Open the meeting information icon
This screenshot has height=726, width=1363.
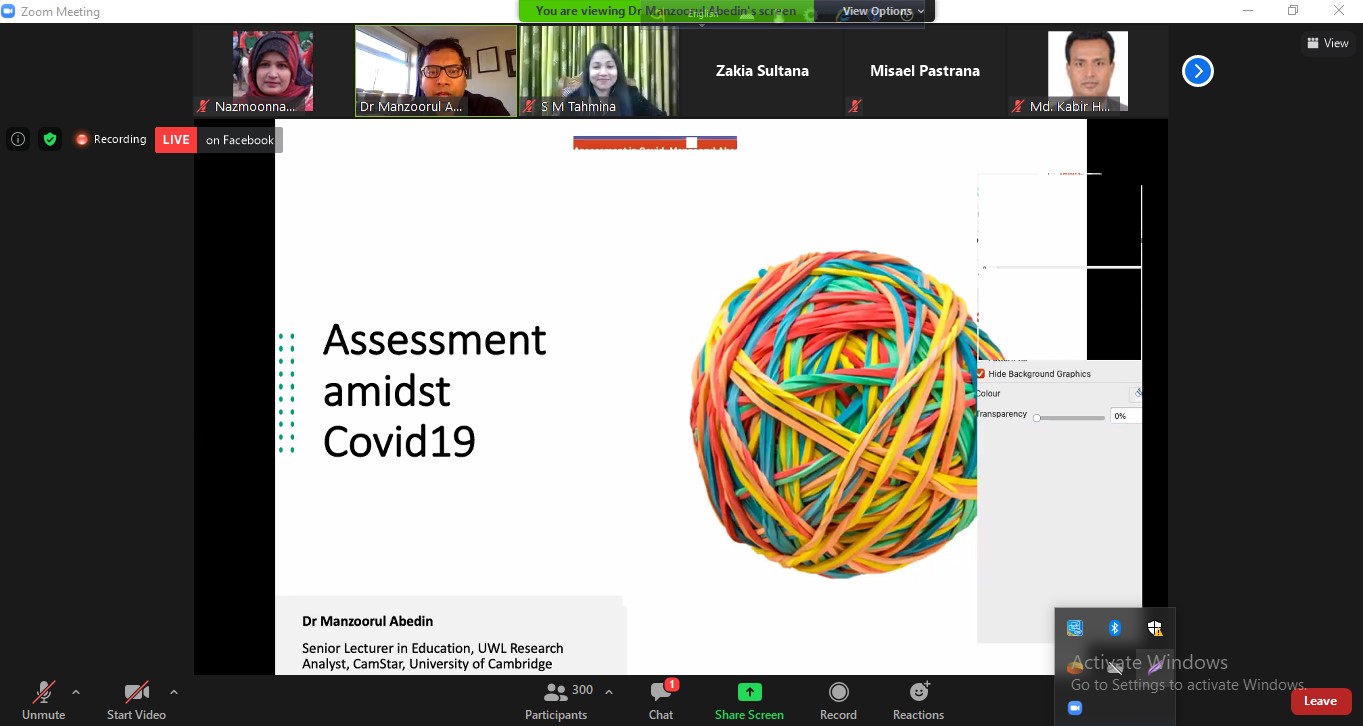click(x=18, y=140)
